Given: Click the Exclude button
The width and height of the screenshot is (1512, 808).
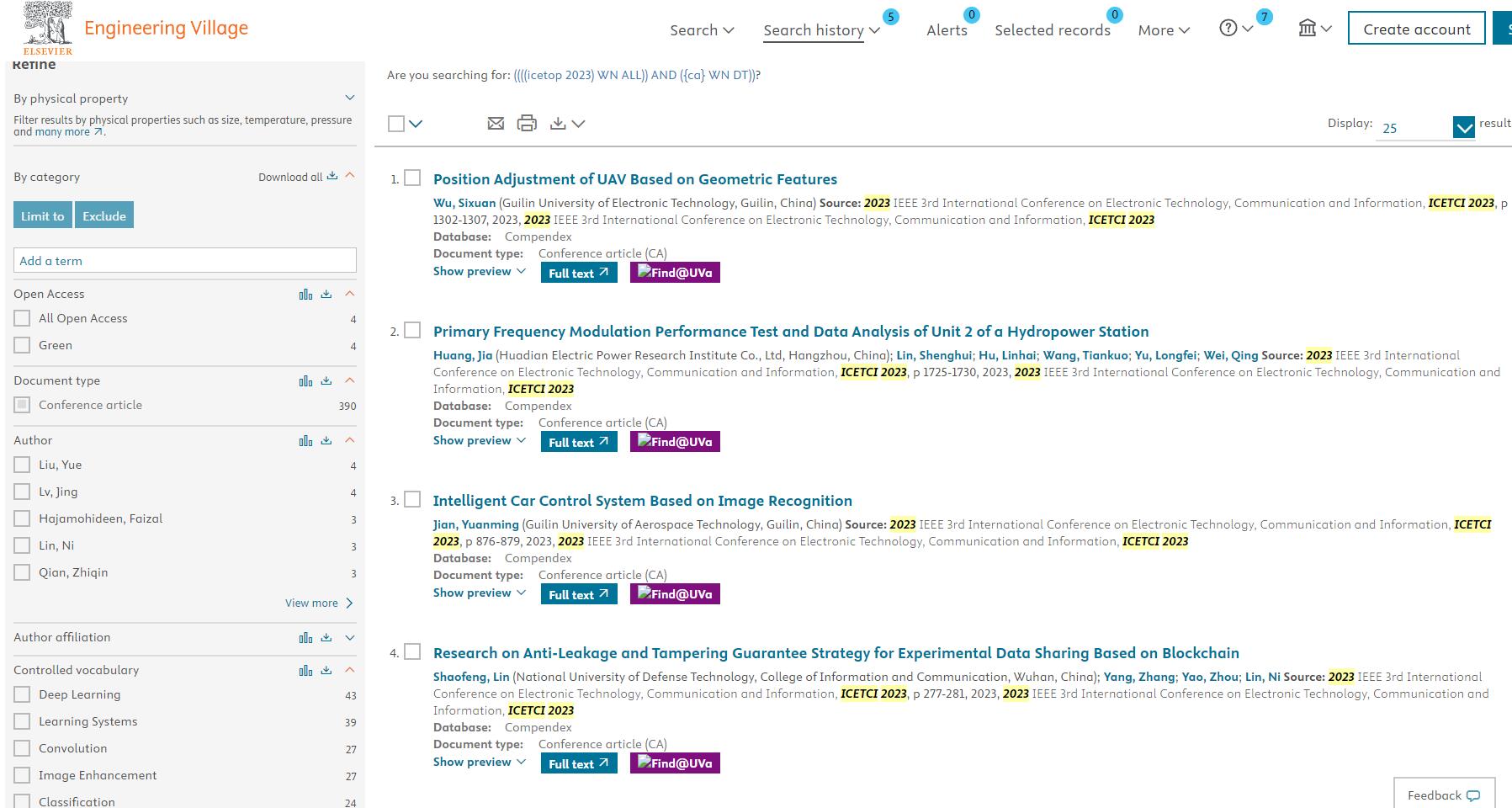Looking at the screenshot, I should click(104, 215).
